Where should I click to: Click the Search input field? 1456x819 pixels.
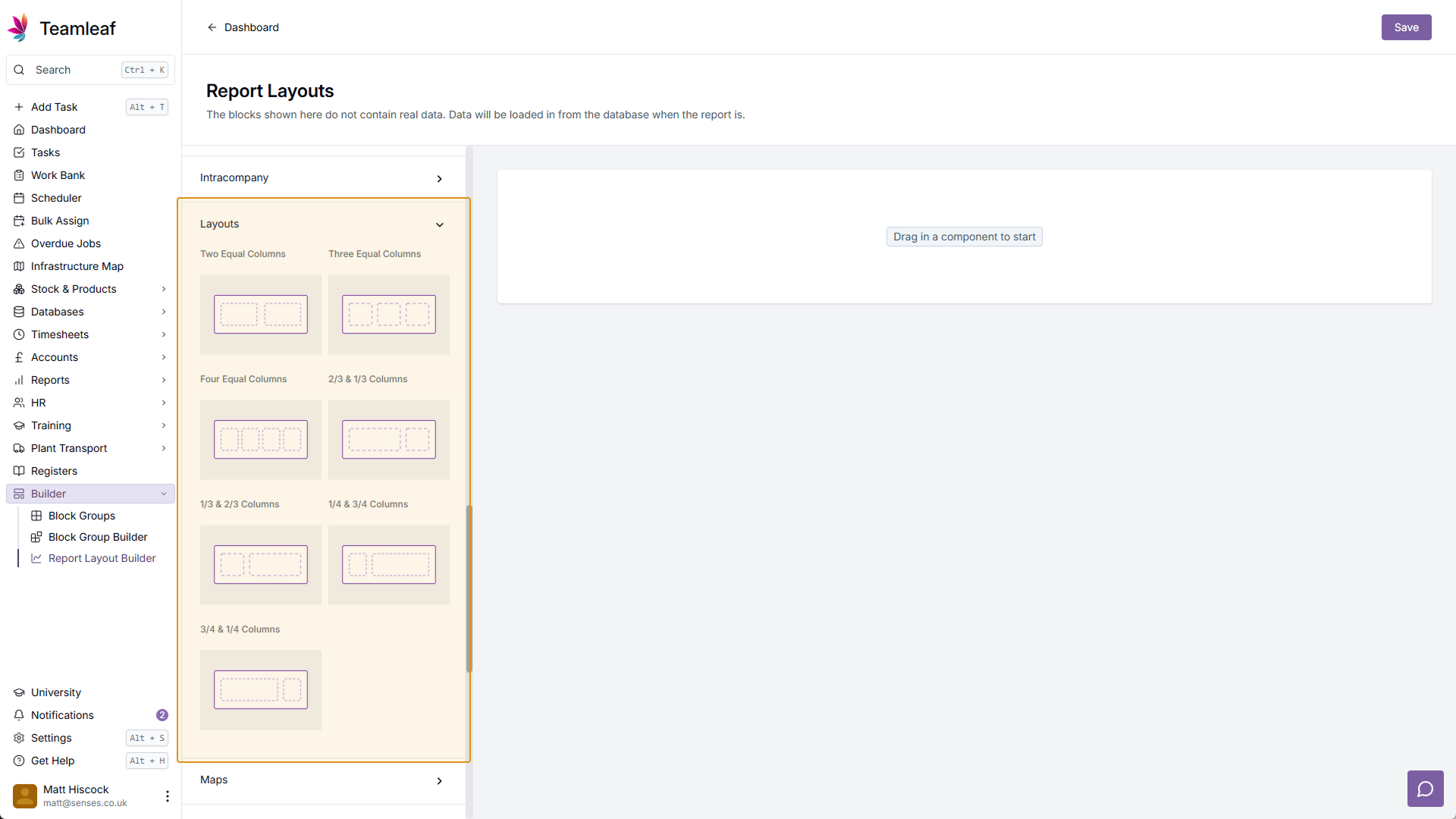pyautogui.click(x=76, y=70)
